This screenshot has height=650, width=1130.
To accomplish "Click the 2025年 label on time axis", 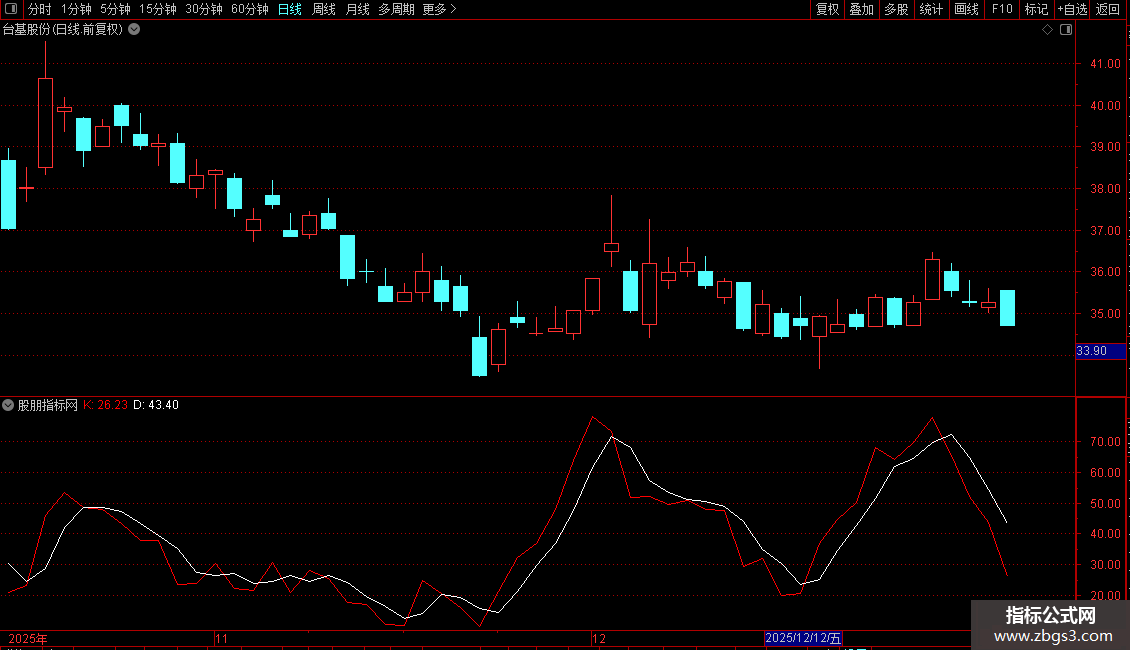I will (28, 638).
